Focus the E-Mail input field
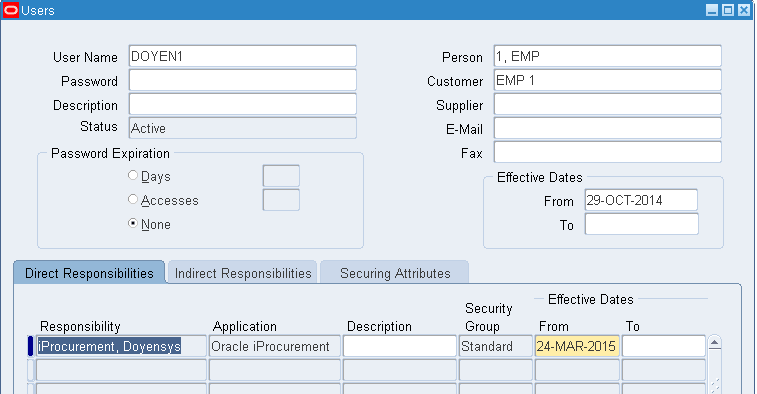The width and height of the screenshot is (757, 394). [x=608, y=129]
